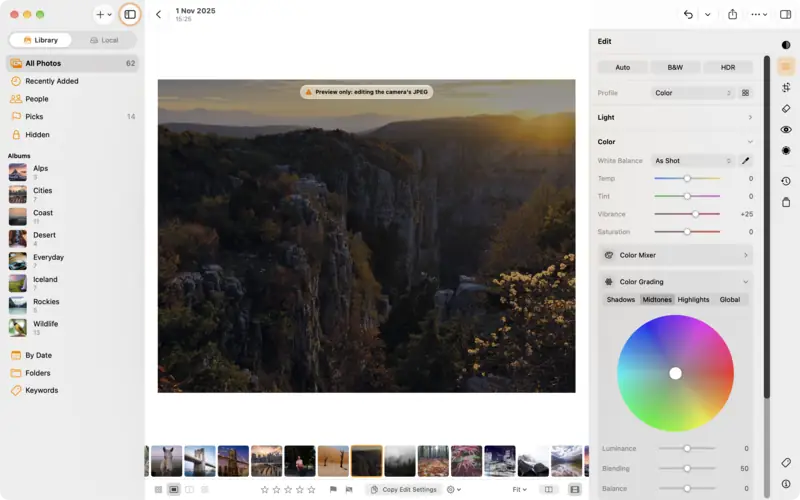Open the edit history clock icon
The height and width of the screenshot is (500, 800).
coord(786,181)
